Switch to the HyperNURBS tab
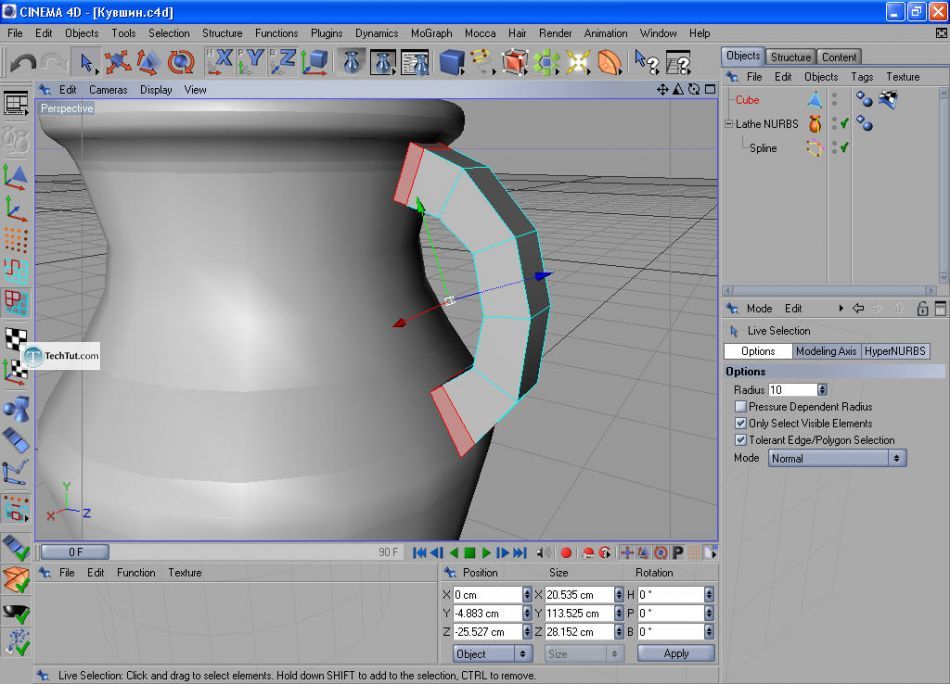 pos(895,351)
